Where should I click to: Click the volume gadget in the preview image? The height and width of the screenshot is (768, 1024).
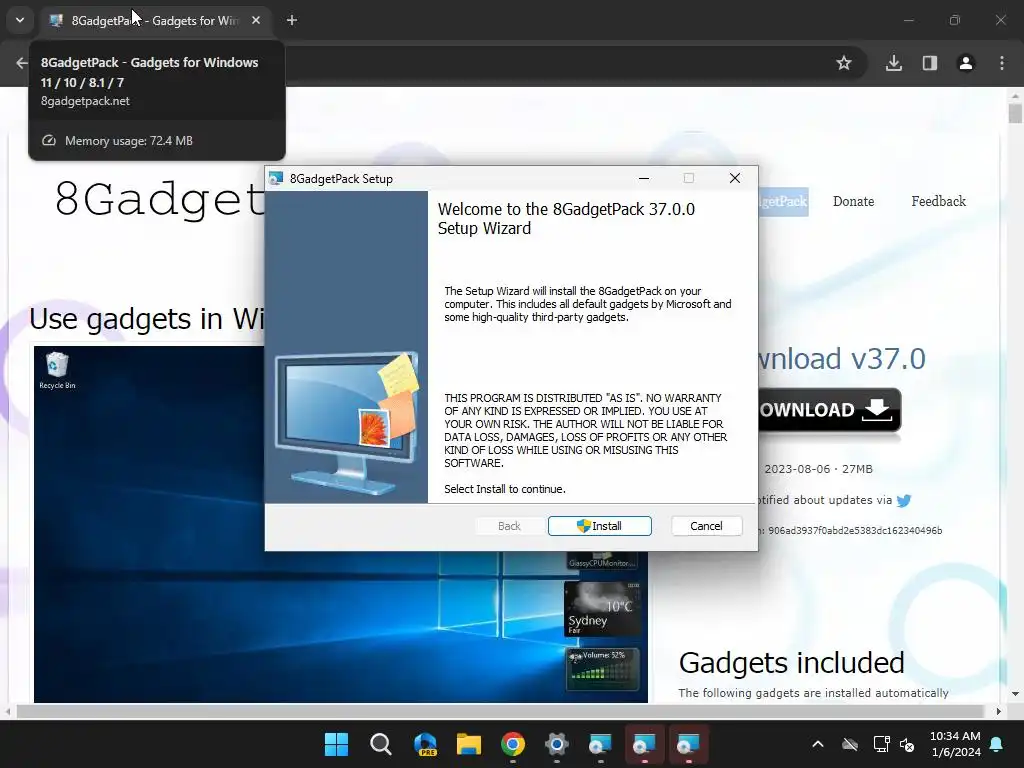[601, 669]
